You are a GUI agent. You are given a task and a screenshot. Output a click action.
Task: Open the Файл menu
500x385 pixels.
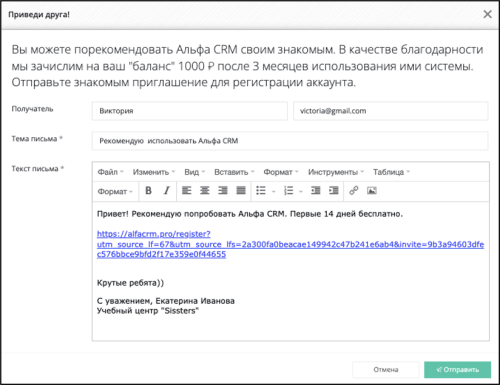(x=110, y=172)
